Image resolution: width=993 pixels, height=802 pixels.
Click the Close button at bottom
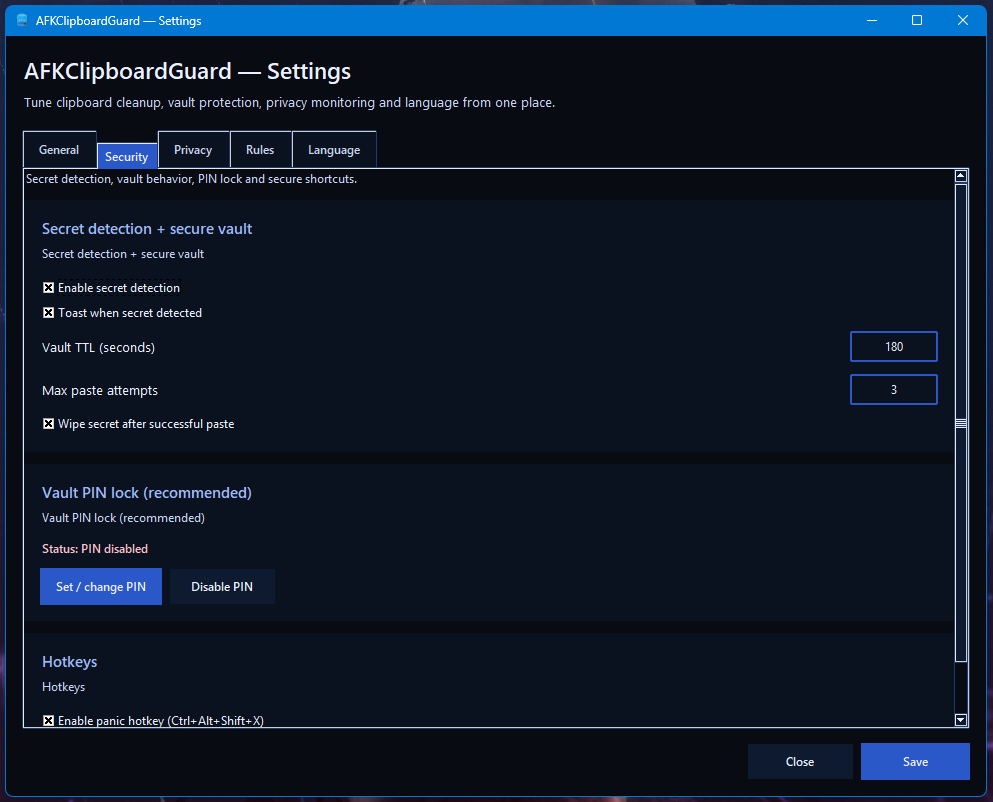(800, 762)
